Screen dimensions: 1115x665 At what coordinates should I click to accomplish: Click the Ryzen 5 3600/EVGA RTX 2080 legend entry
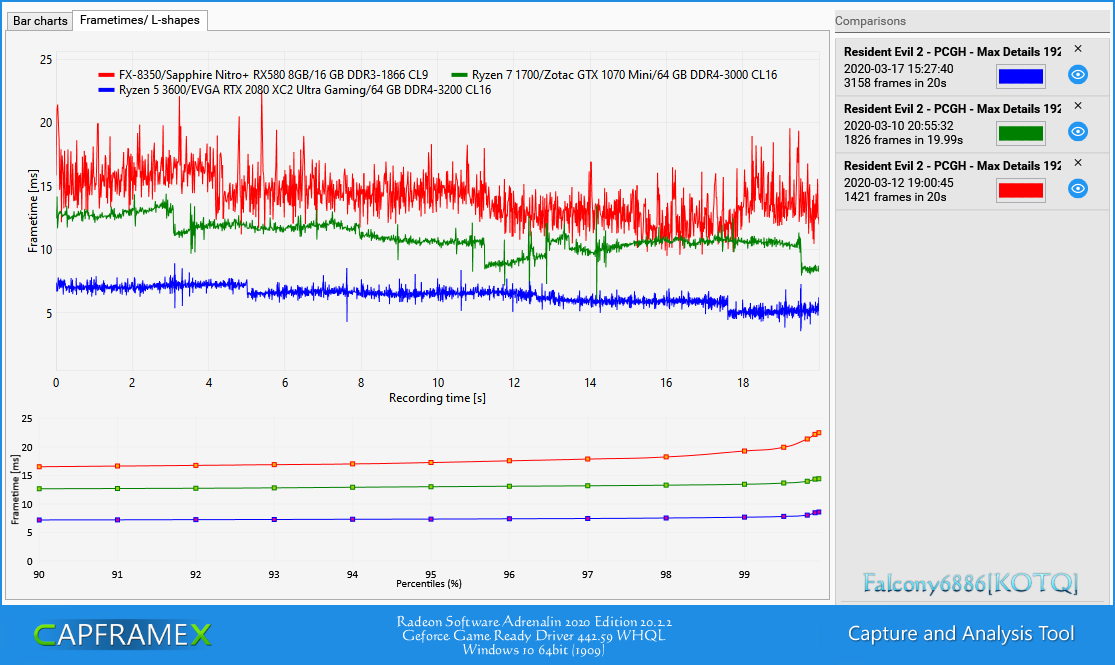click(x=294, y=90)
